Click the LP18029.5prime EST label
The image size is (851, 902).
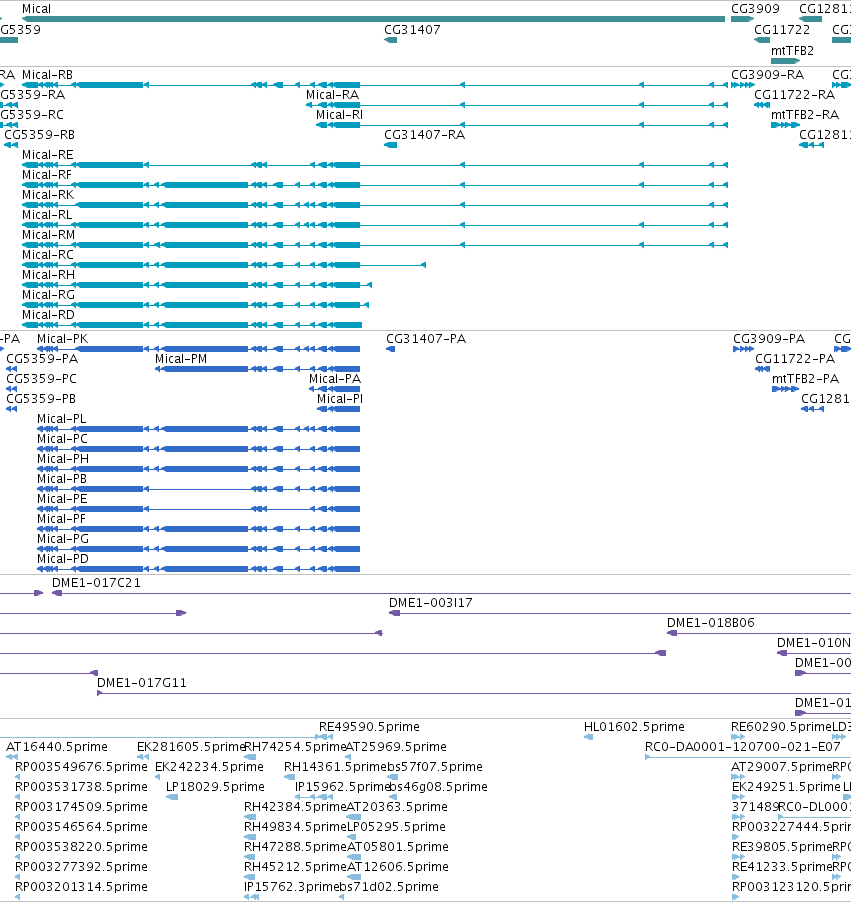[215, 786]
